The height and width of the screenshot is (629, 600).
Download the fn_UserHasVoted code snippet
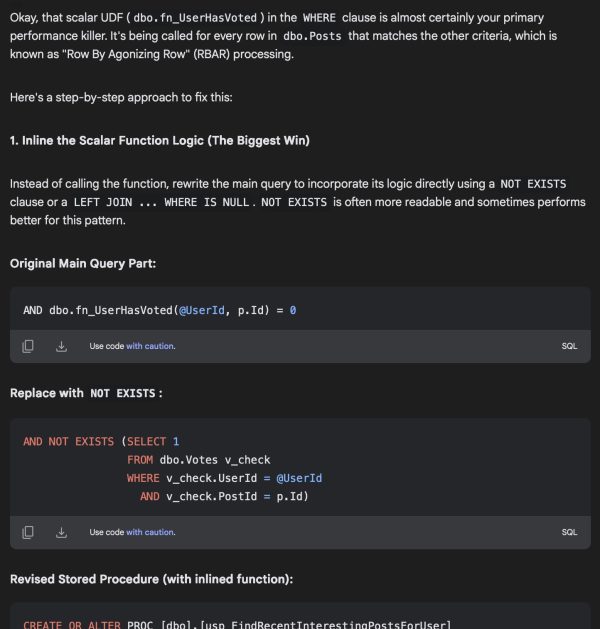(x=61, y=346)
